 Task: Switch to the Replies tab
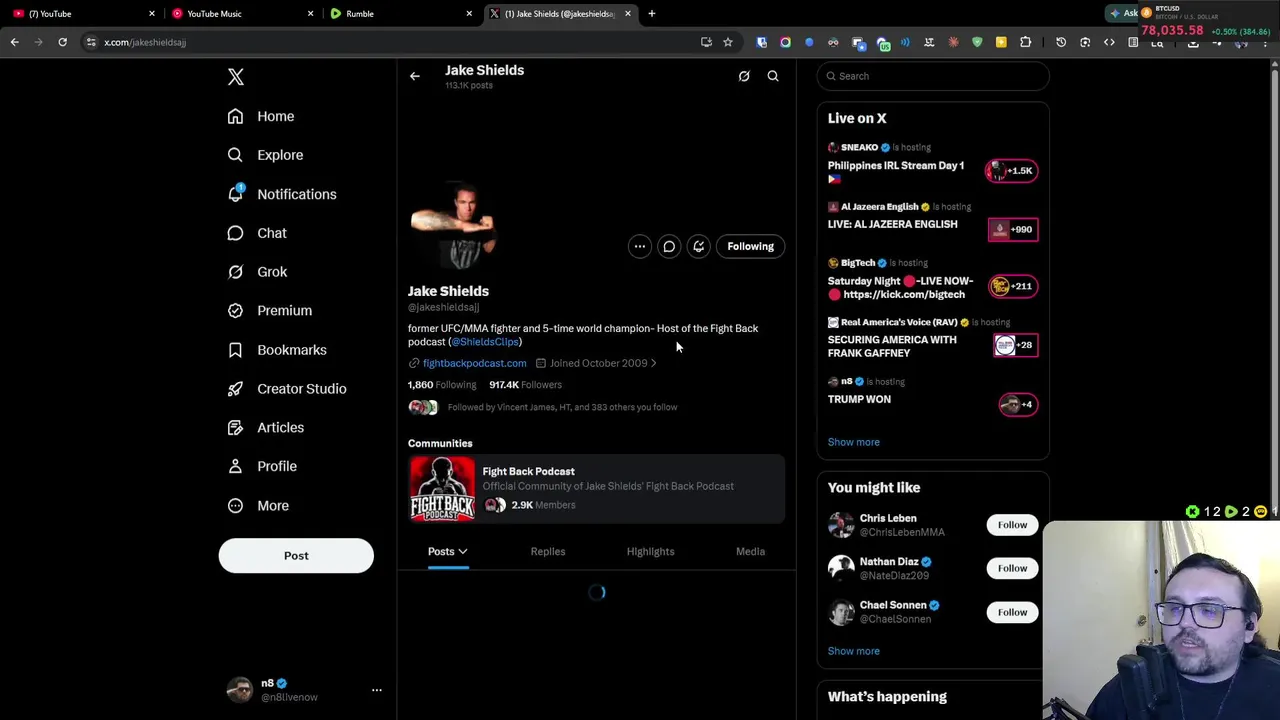tap(548, 552)
